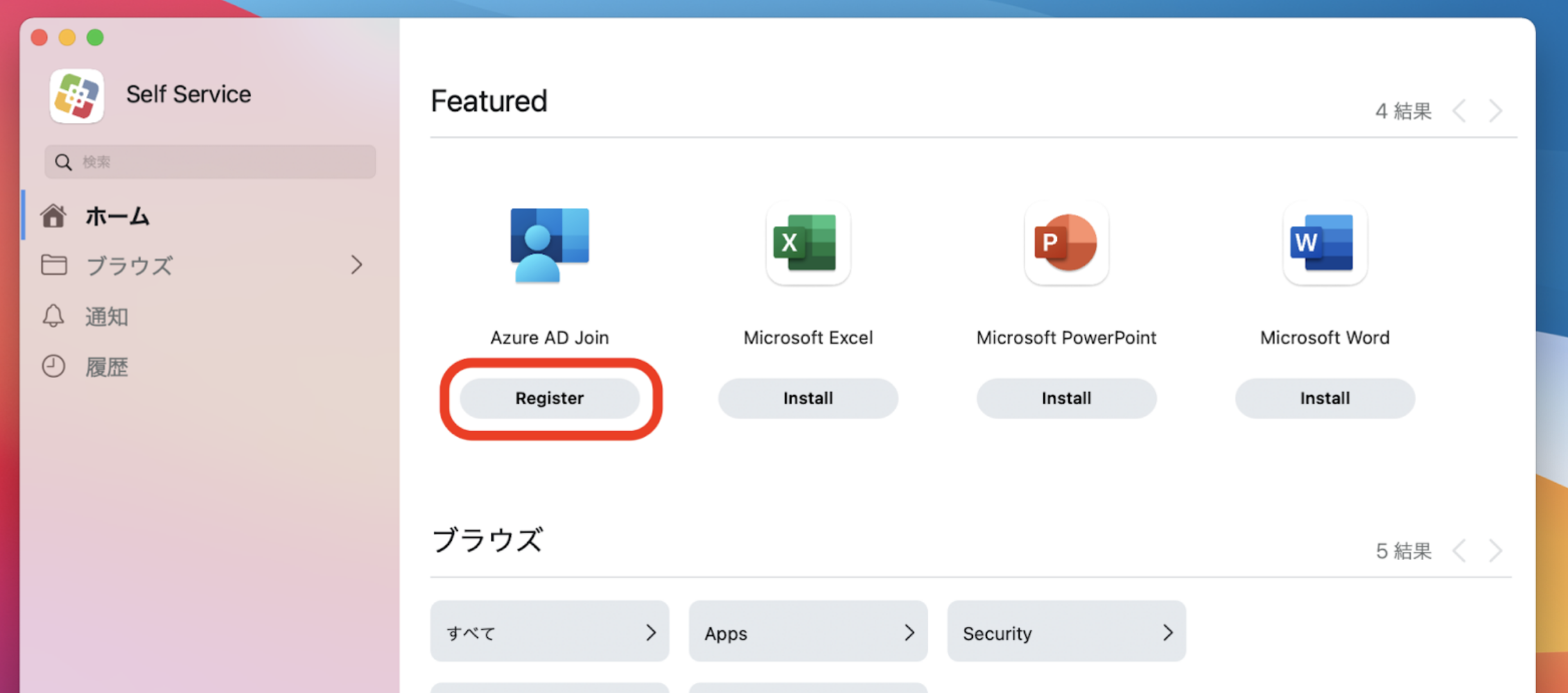
Task: Open the Microsoft Word app icon
Action: [1324, 244]
